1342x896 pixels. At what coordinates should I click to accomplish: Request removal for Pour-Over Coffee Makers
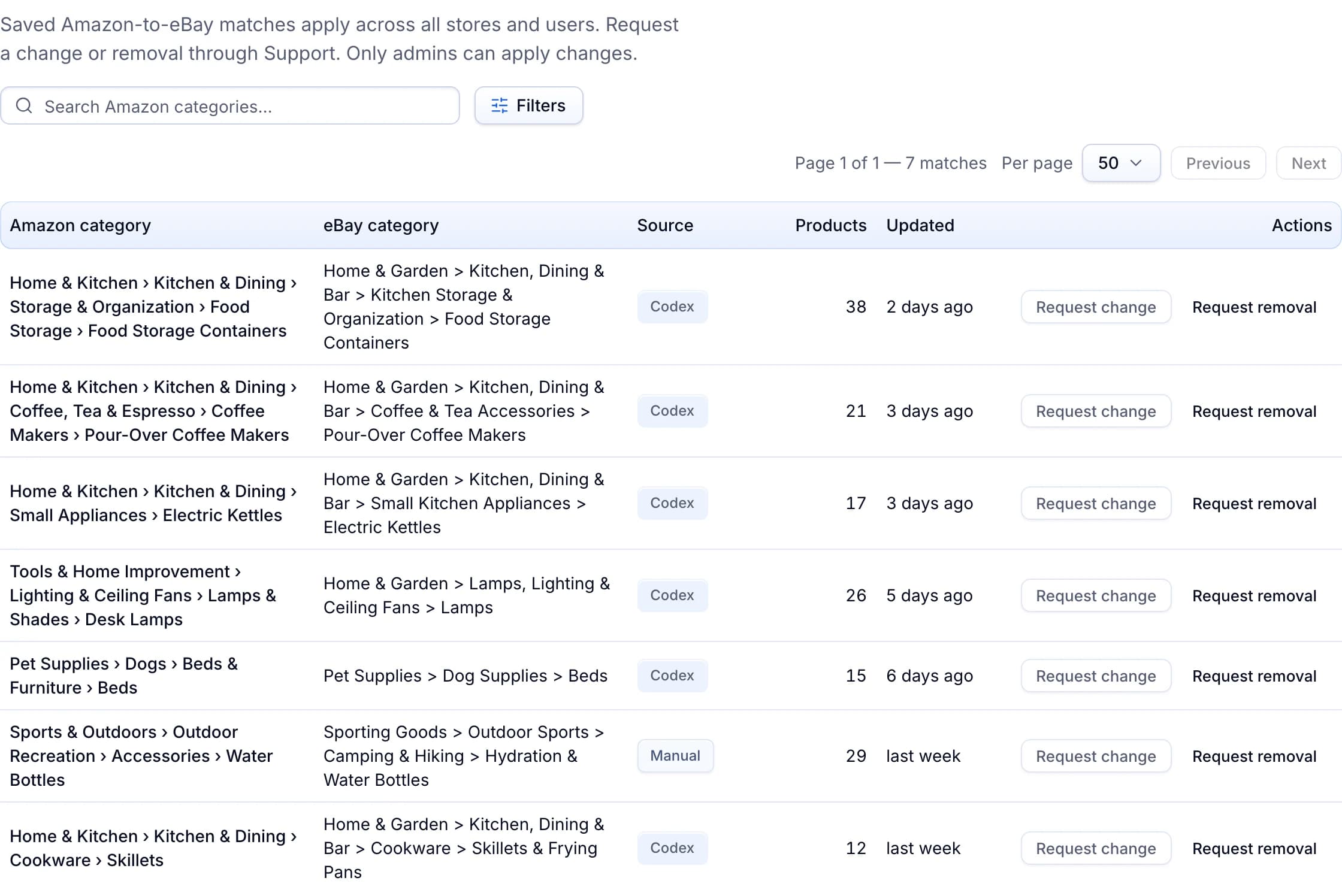point(1254,411)
